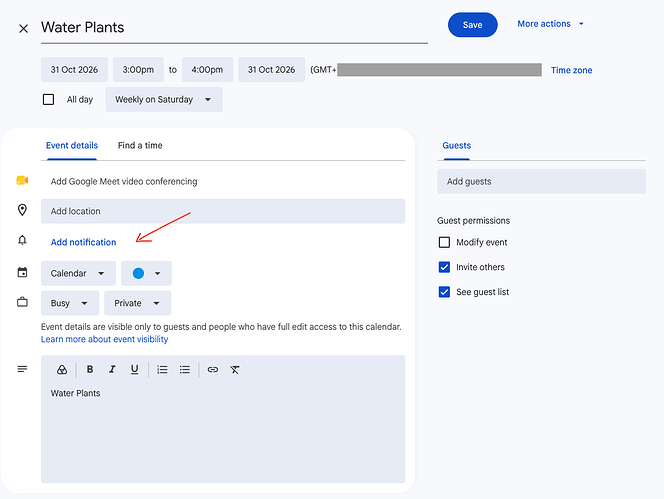Insert a bulleted list
664x499 pixels.
click(x=185, y=370)
